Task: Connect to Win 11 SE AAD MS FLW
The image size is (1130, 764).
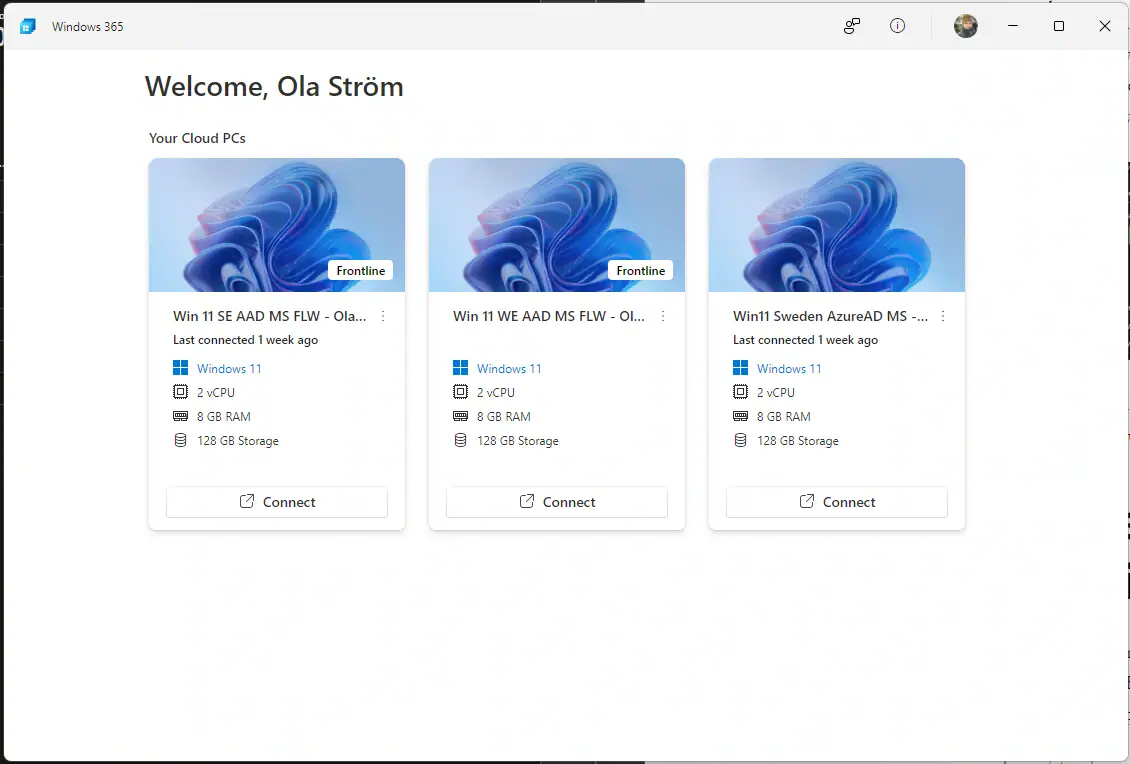Action: 277,502
